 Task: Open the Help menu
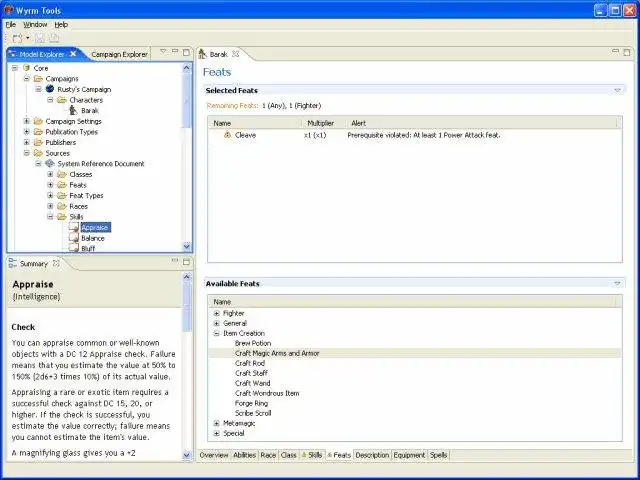(x=61, y=24)
